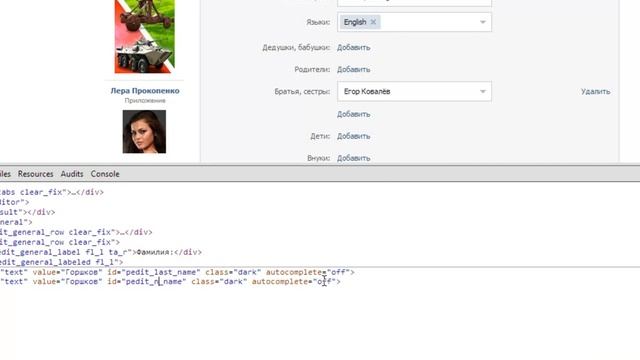
Task: Click the woman portrait thumbnail
Action: (x=144, y=131)
